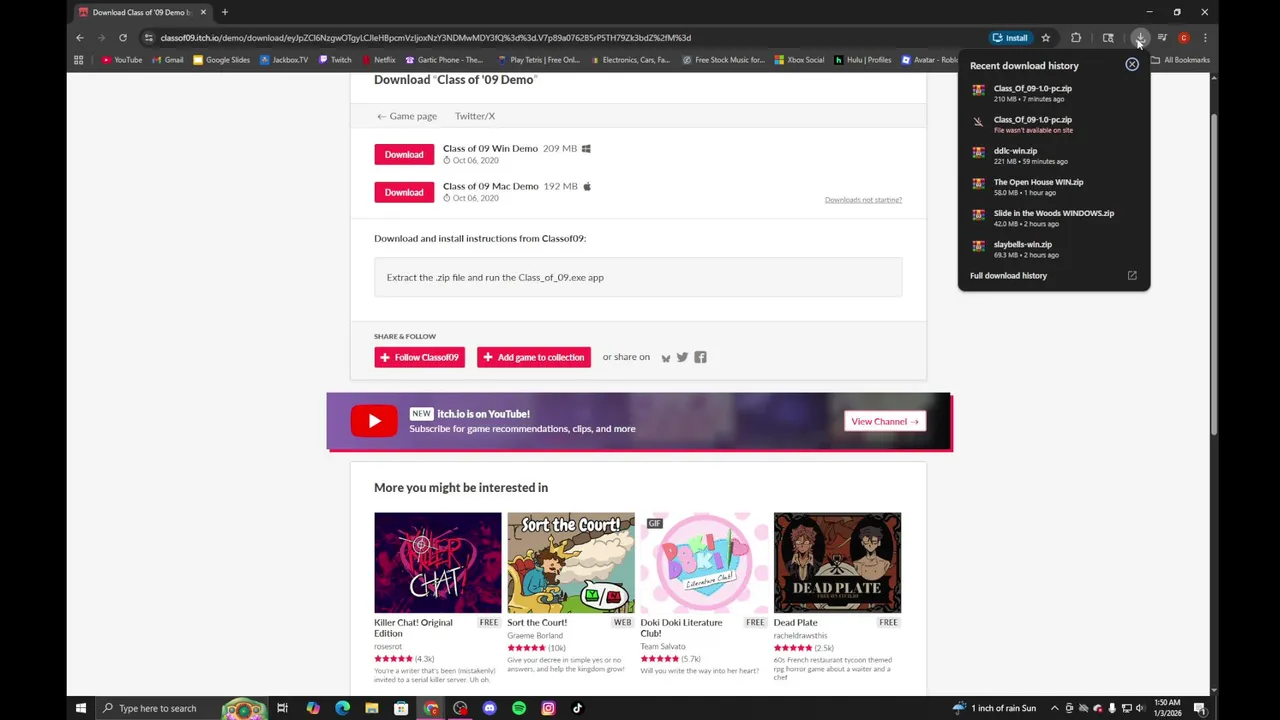
Task: Open the media control toolbar icon
Action: pyautogui.click(x=1162, y=38)
